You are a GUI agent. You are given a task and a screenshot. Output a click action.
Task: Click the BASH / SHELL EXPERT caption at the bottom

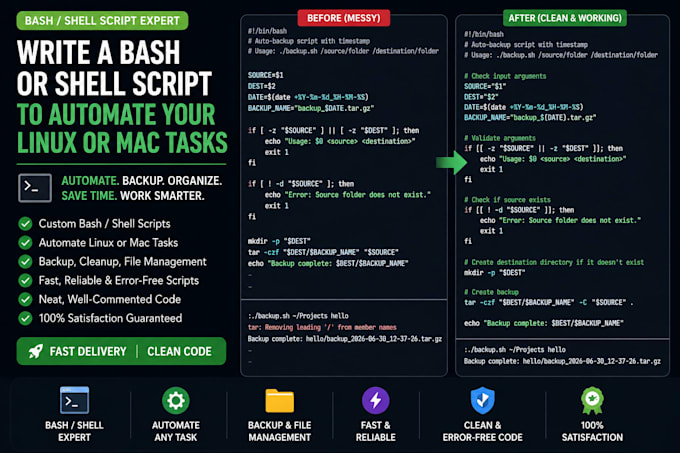tap(74, 431)
